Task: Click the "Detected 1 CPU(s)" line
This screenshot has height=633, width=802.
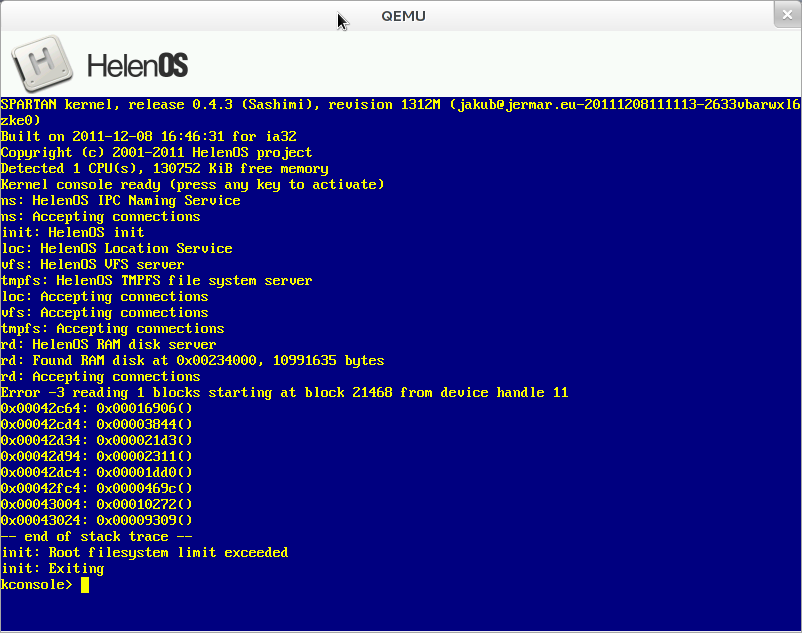Action: [164, 169]
